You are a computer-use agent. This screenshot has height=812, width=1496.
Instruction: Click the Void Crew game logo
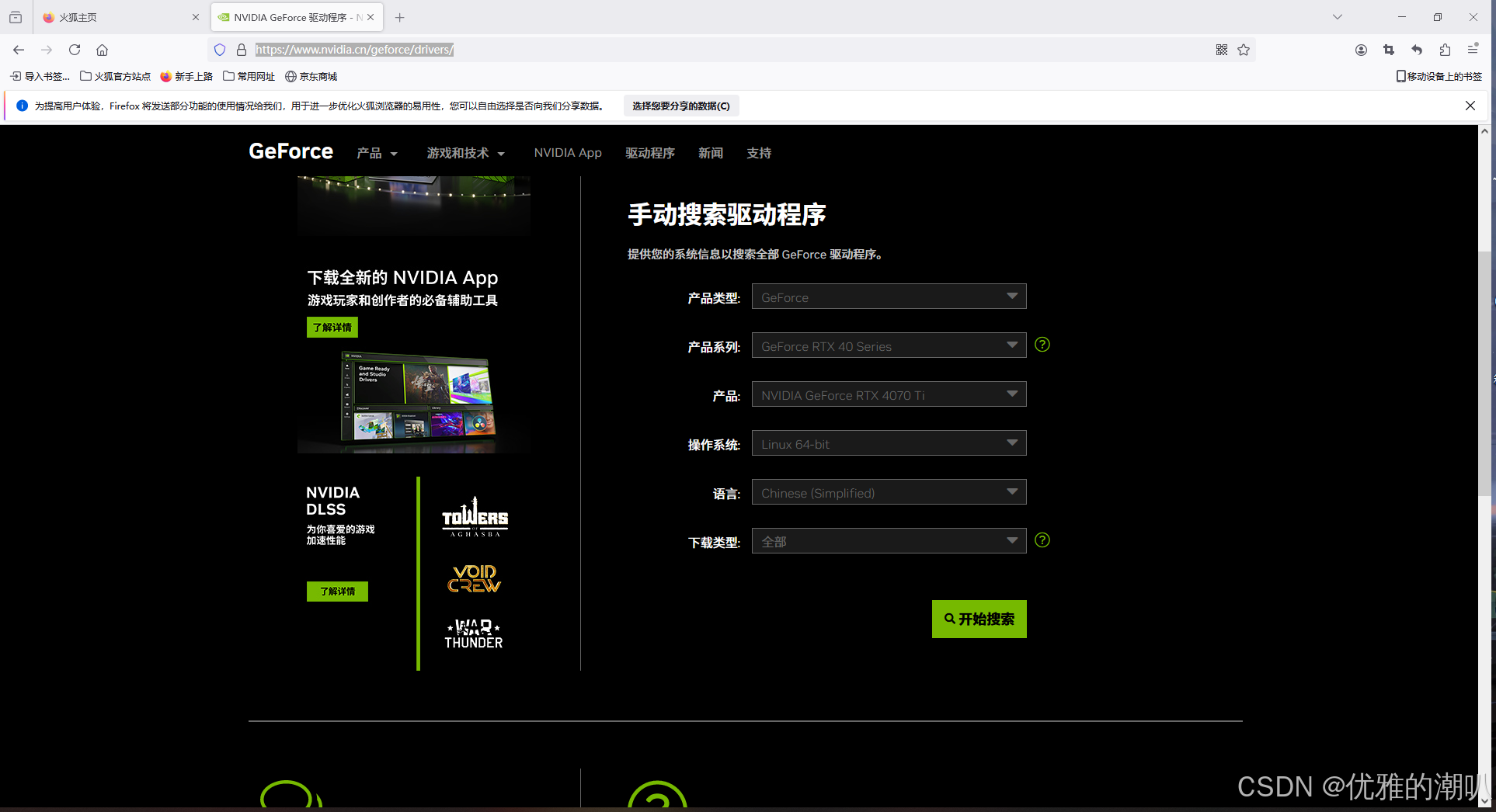(475, 578)
